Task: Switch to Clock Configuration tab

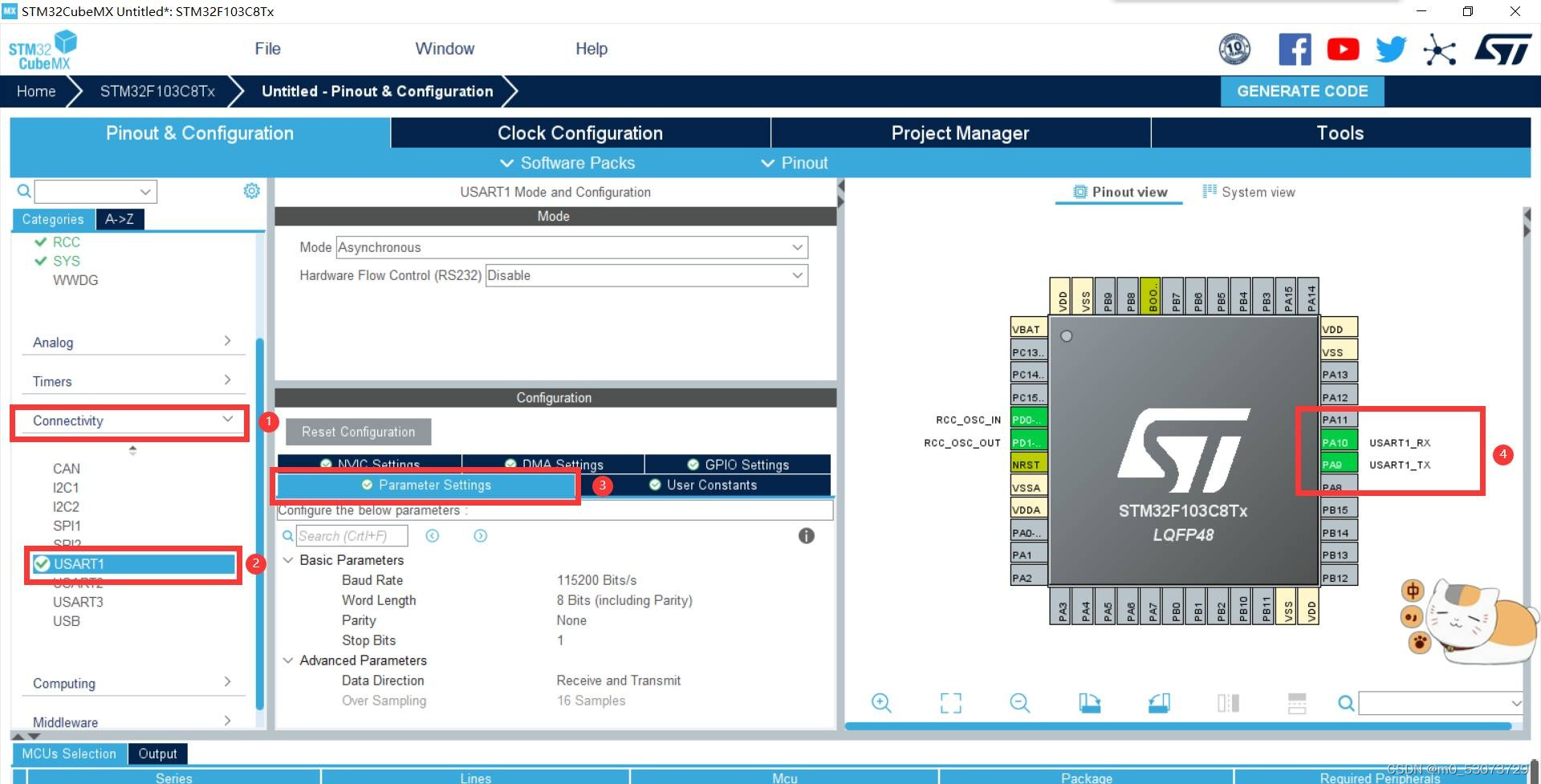Action: (x=580, y=133)
